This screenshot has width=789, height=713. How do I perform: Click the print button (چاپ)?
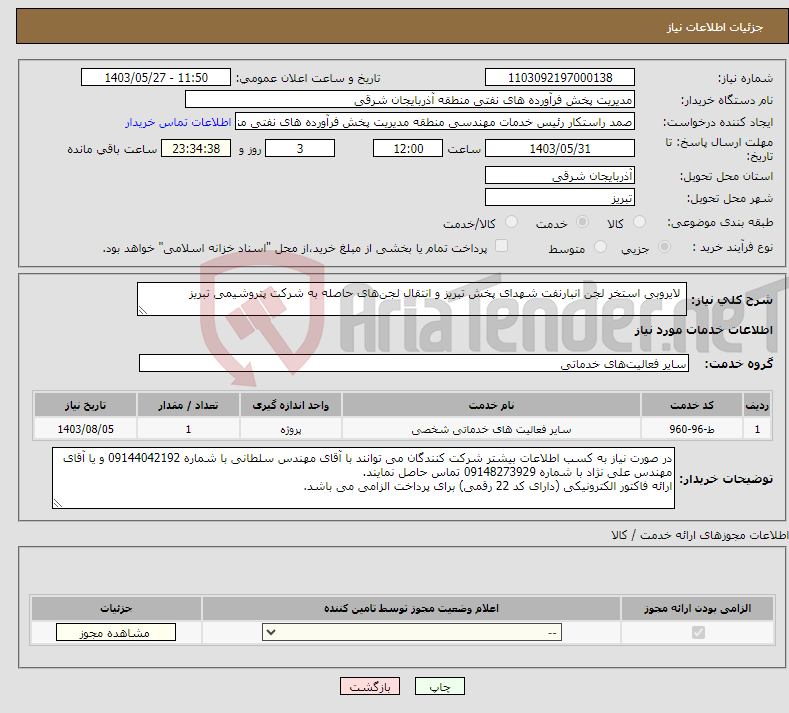click(x=439, y=686)
